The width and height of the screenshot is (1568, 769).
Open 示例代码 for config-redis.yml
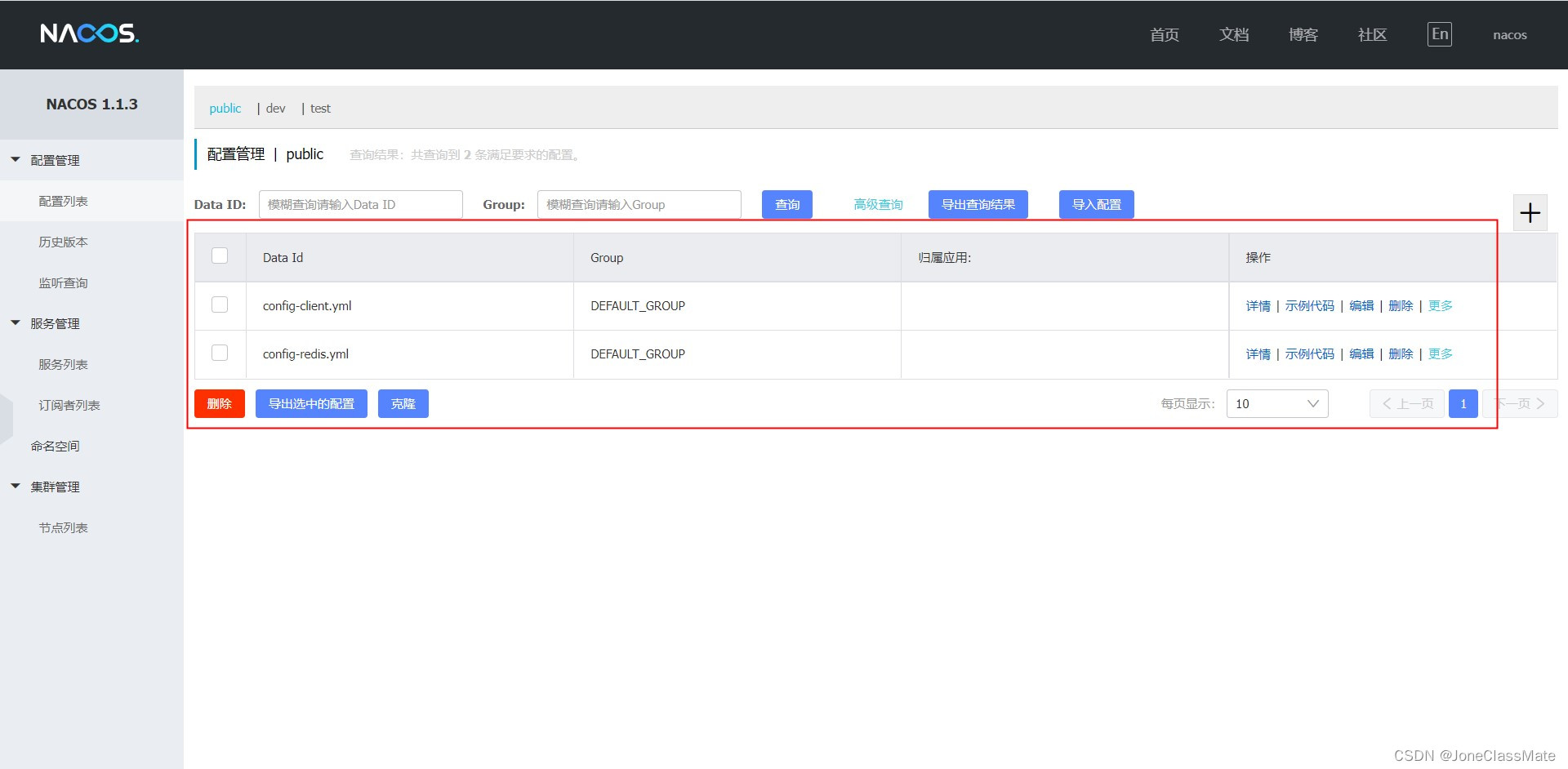(1309, 354)
